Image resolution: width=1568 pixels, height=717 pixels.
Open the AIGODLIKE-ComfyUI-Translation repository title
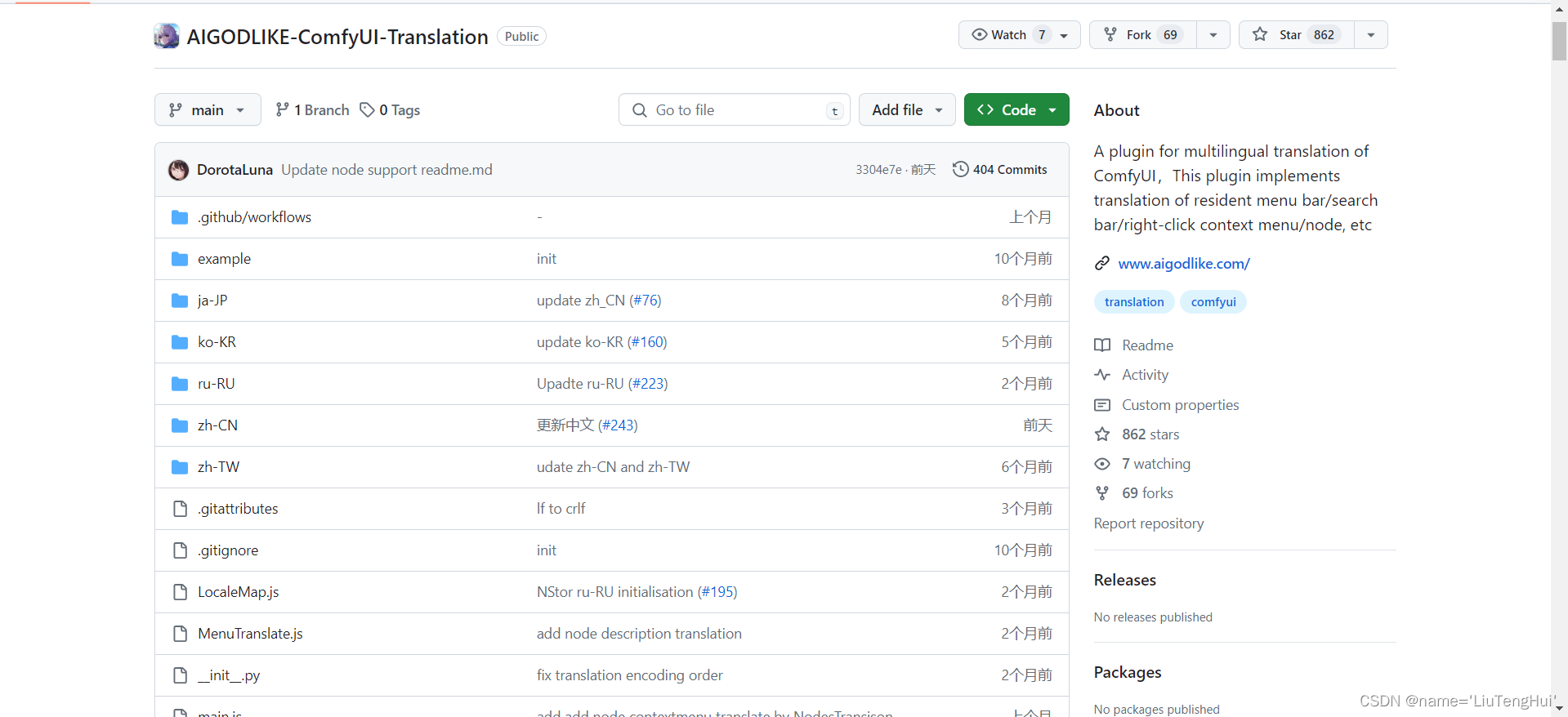pyautogui.click(x=337, y=37)
